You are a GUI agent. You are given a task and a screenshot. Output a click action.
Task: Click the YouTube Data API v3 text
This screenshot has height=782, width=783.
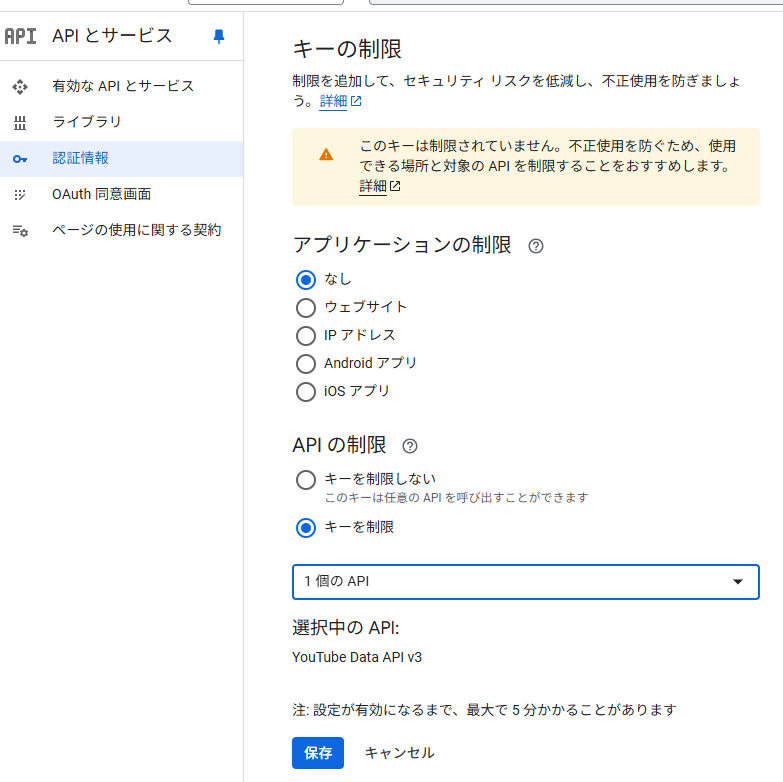(357, 657)
